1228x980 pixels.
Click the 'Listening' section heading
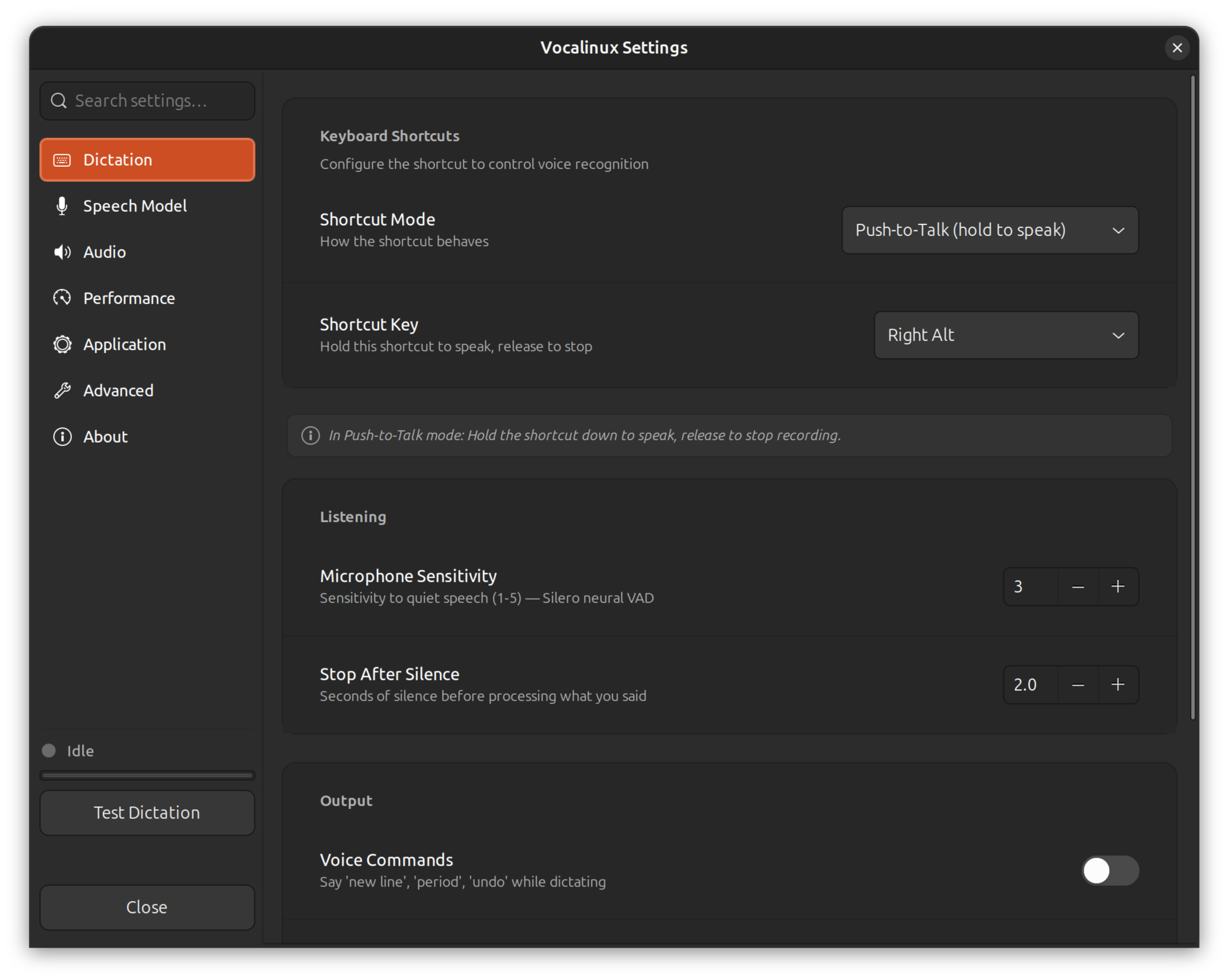coord(353,517)
